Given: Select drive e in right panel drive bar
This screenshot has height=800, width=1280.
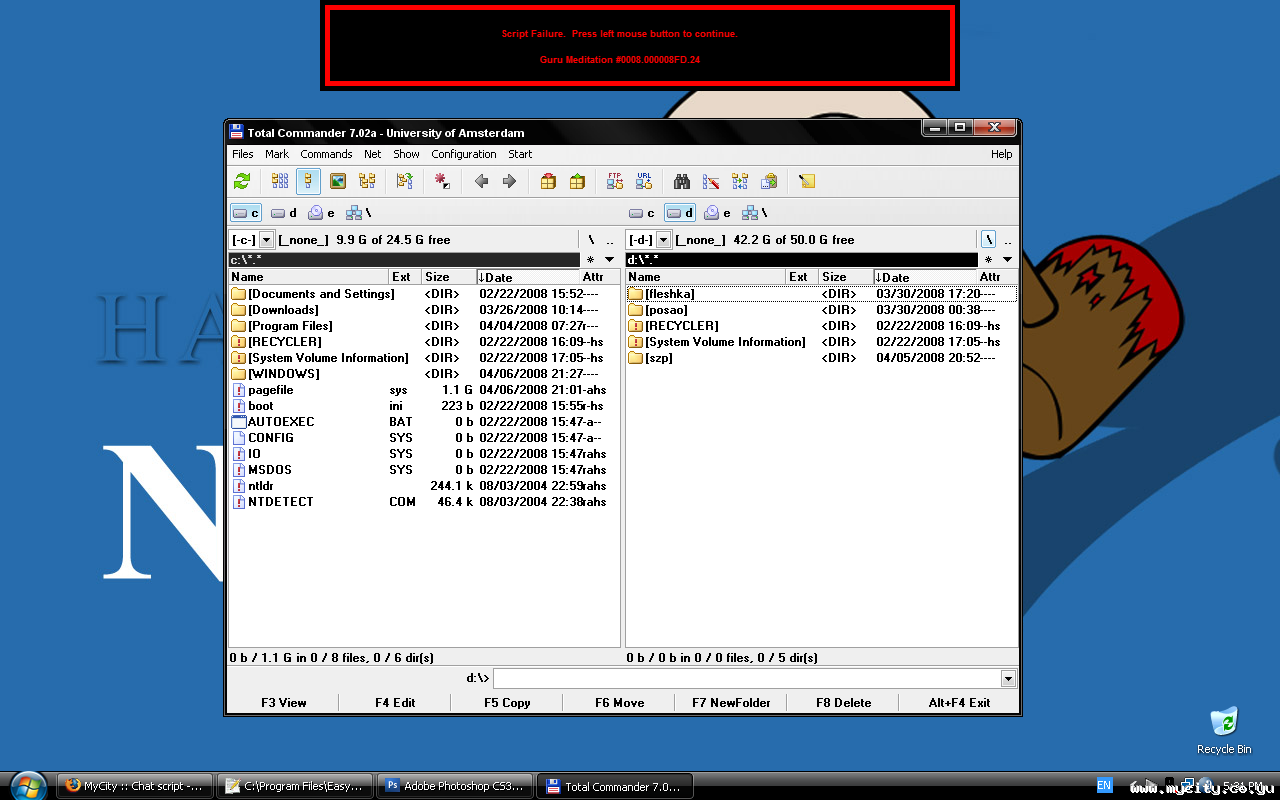Looking at the screenshot, I should [717, 213].
